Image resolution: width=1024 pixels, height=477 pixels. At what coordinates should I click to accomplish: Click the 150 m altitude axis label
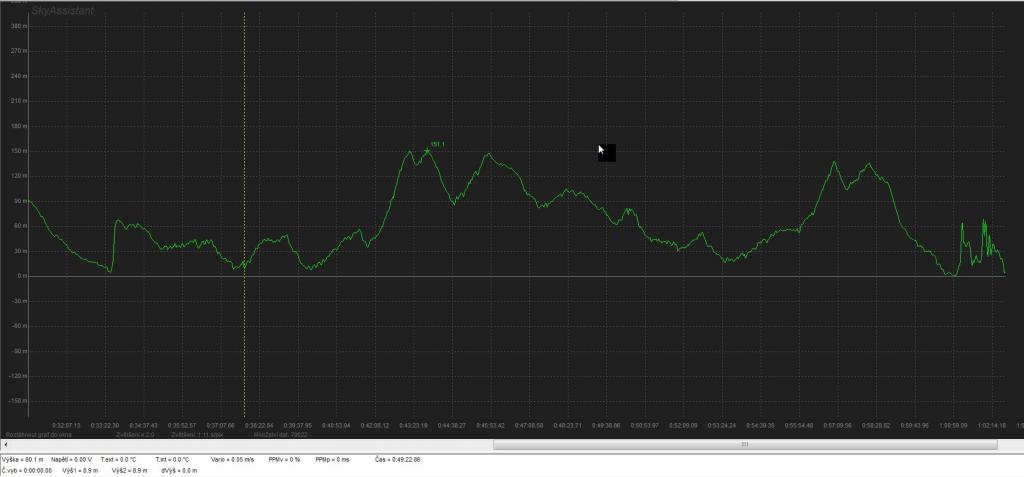pyautogui.click(x=16, y=151)
